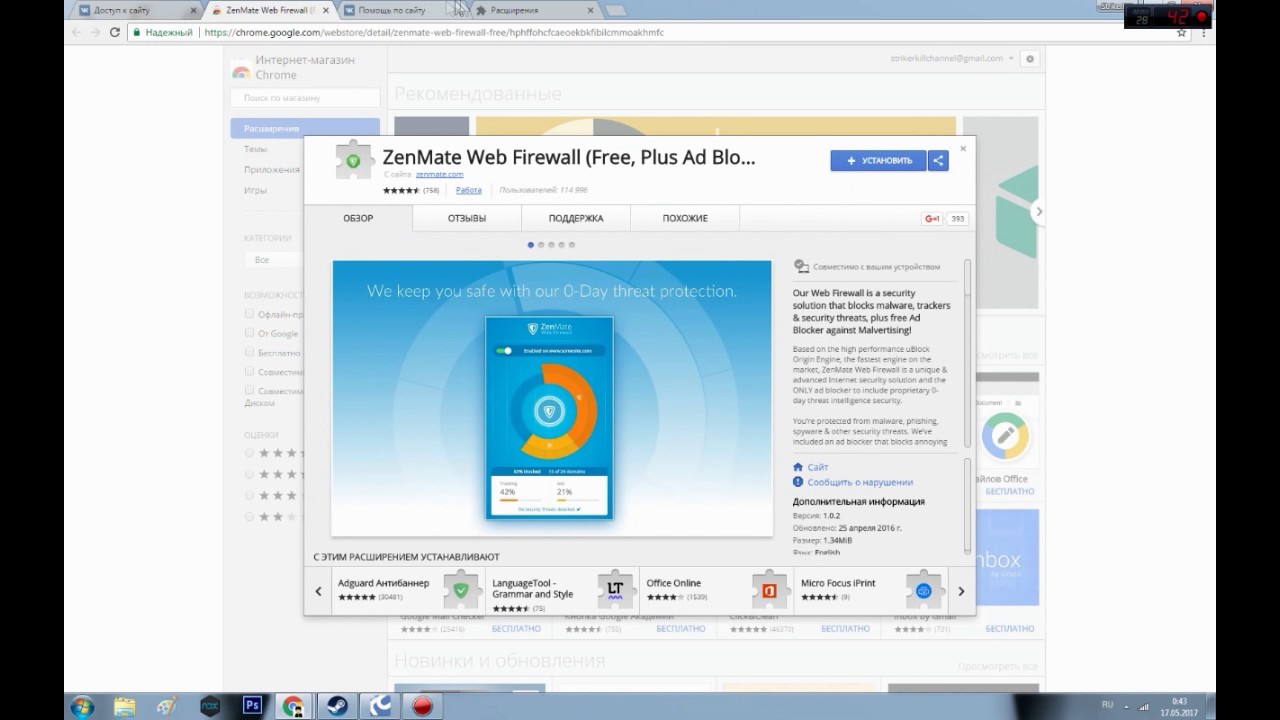
Task: Open the Windows Start menu
Action: 82,705
